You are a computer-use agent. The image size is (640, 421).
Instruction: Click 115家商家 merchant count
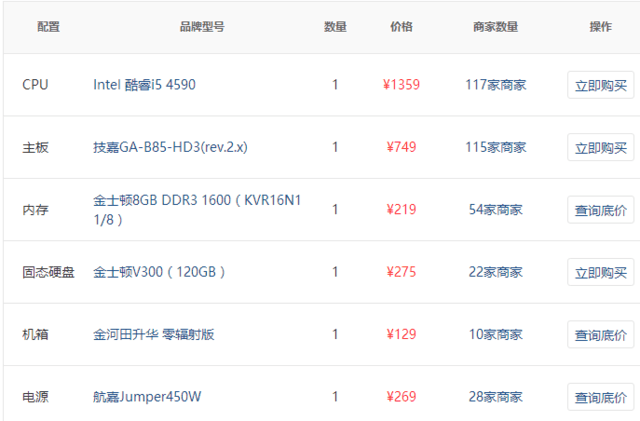(496, 147)
